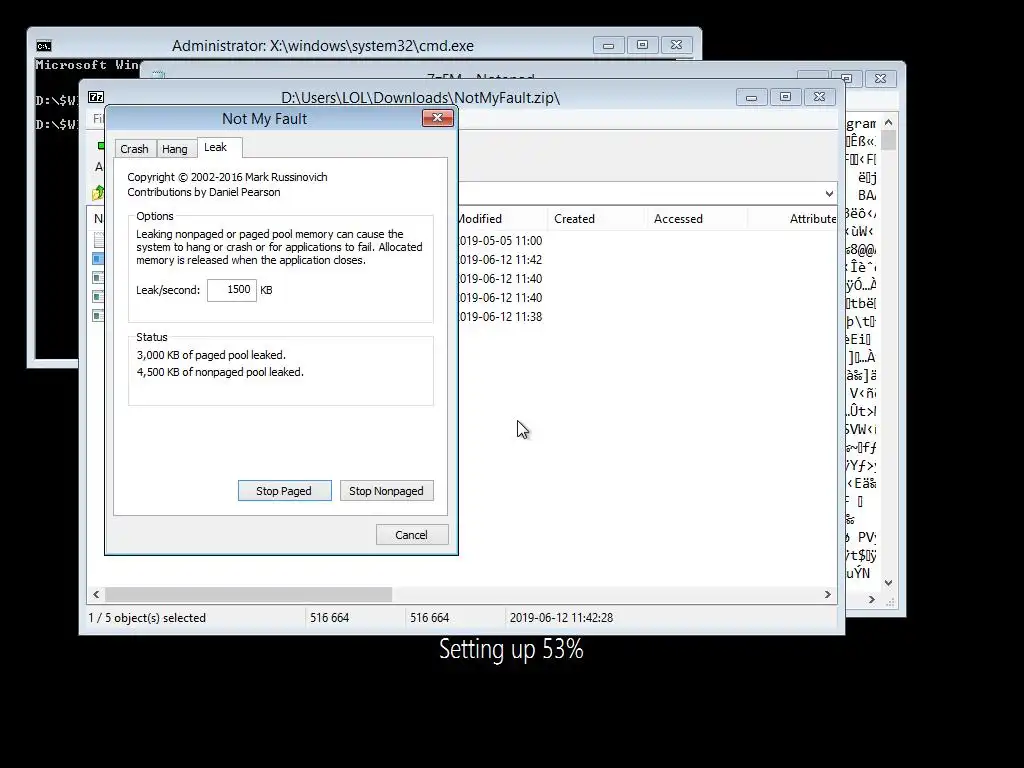The height and width of the screenshot is (768, 1024).
Task: Sort 7-Zip list by Created column
Action: tap(596, 219)
